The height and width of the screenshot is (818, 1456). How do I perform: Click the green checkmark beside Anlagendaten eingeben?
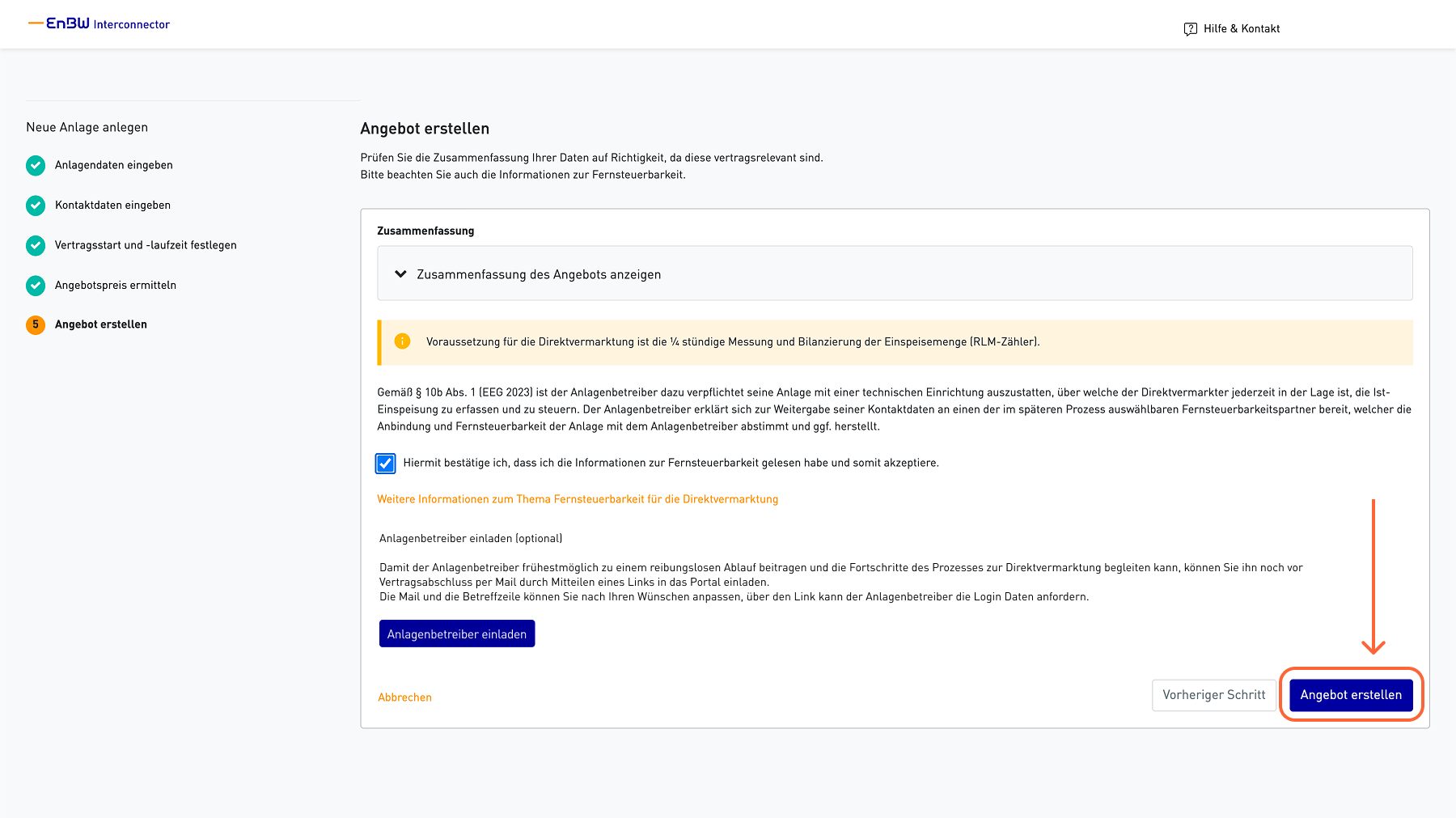click(x=36, y=165)
